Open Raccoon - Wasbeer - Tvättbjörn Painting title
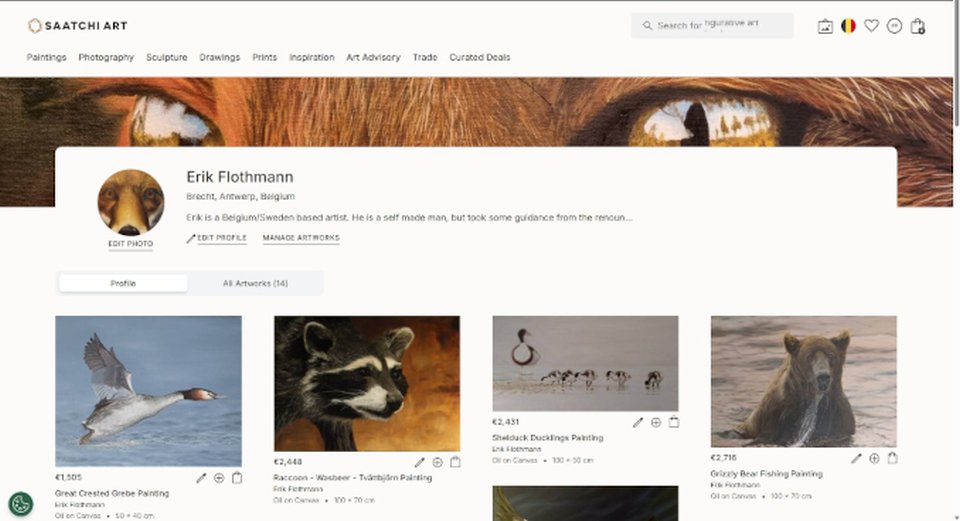Screen dimensions: 960x521 tap(353, 478)
